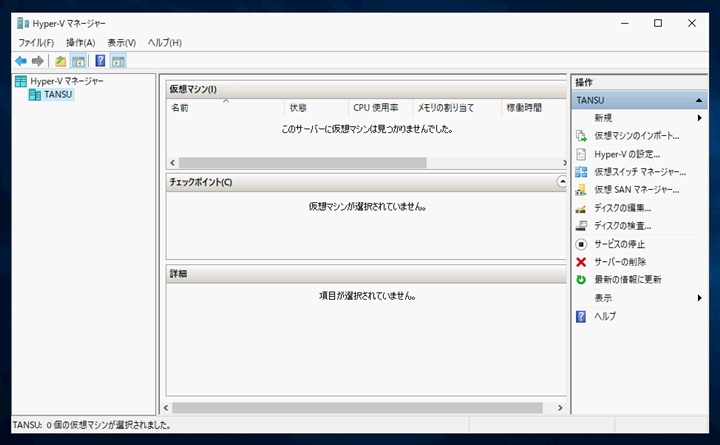Toggle the action pane toolbar icon
720x445 pixels.
pos(118,61)
